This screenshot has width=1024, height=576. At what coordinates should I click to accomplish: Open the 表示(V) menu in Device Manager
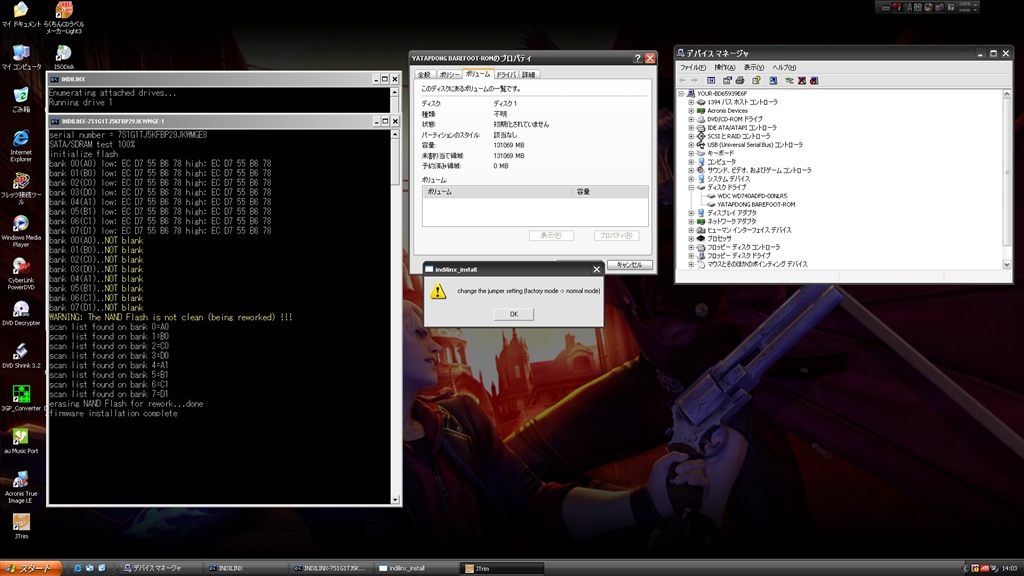pyautogui.click(x=753, y=67)
